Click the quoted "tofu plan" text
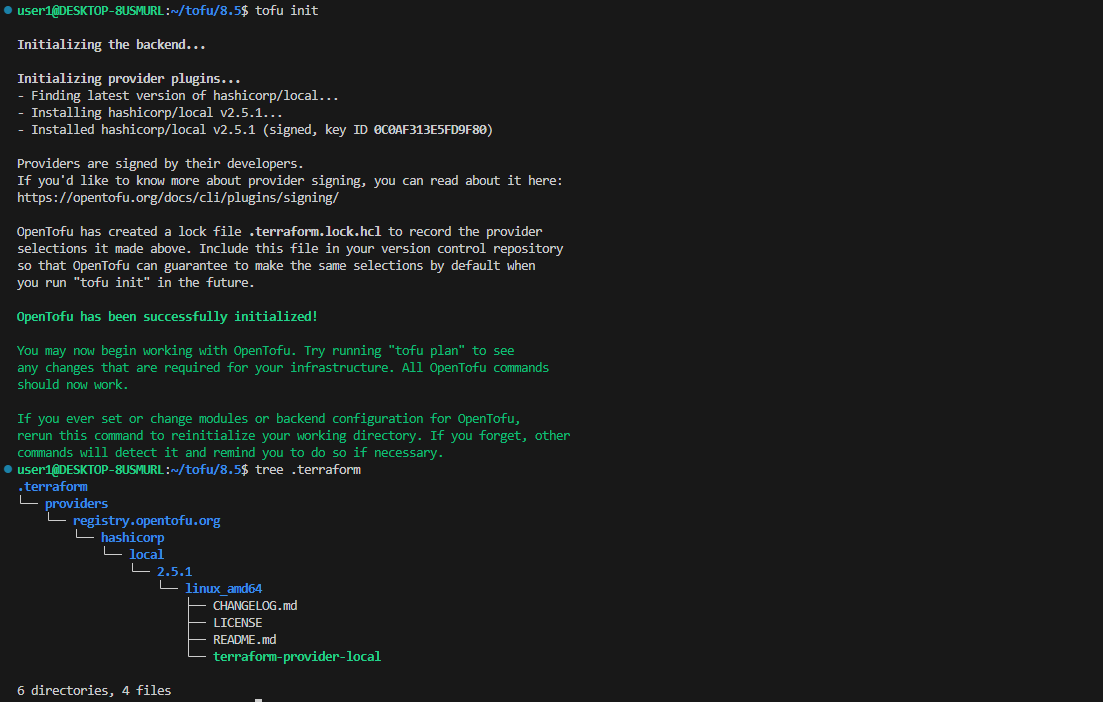The image size is (1103, 702). tap(426, 350)
